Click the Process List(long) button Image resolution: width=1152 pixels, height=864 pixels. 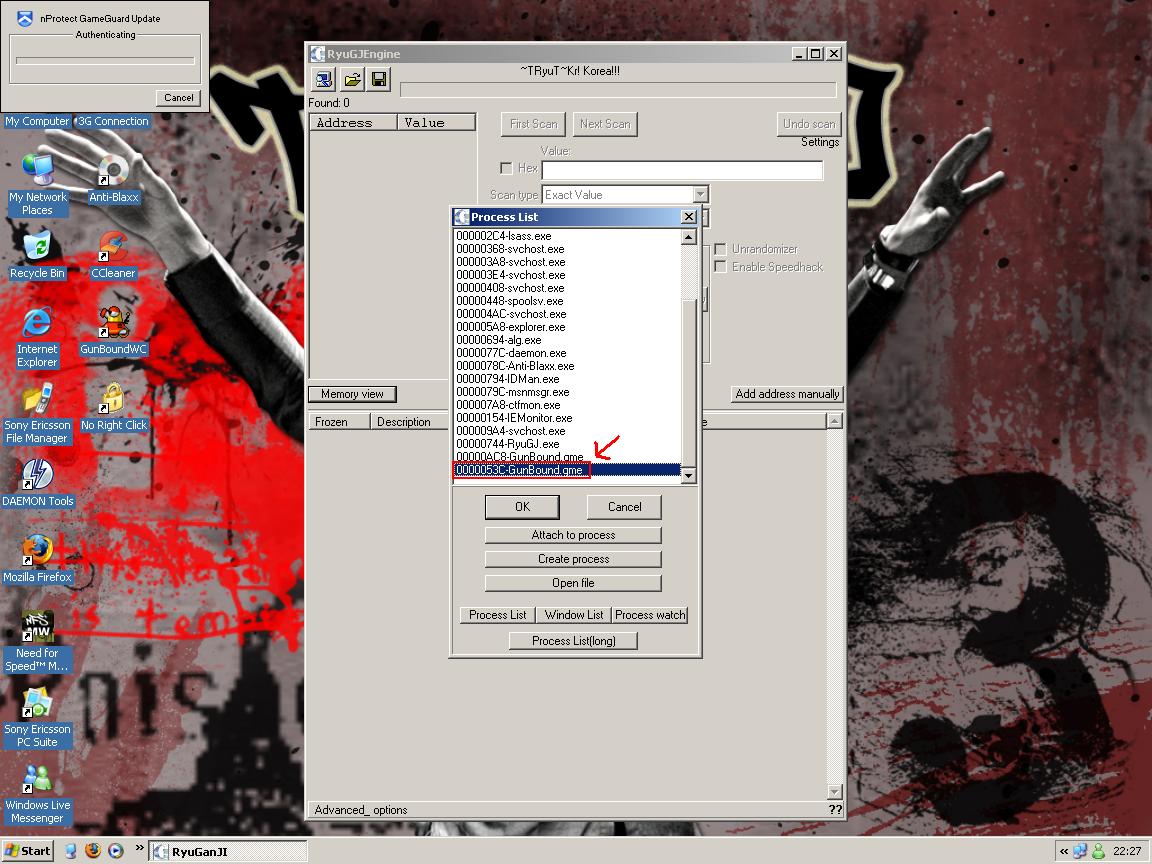click(573, 641)
